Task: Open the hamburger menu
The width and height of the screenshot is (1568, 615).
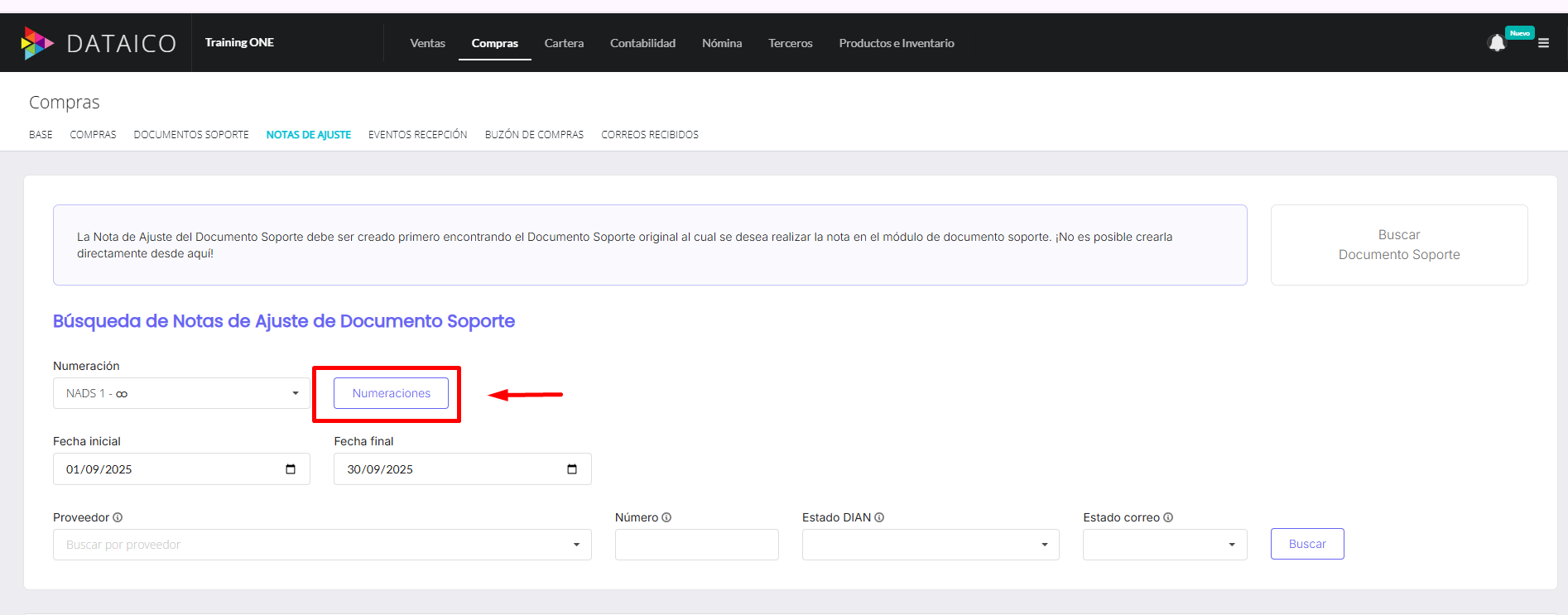Action: tap(1543, 43)
